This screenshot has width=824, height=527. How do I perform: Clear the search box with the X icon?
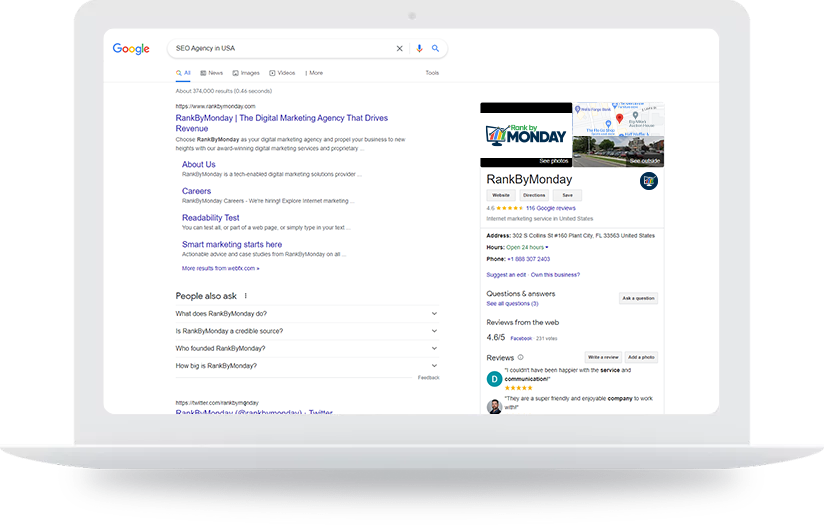[400, 48]
